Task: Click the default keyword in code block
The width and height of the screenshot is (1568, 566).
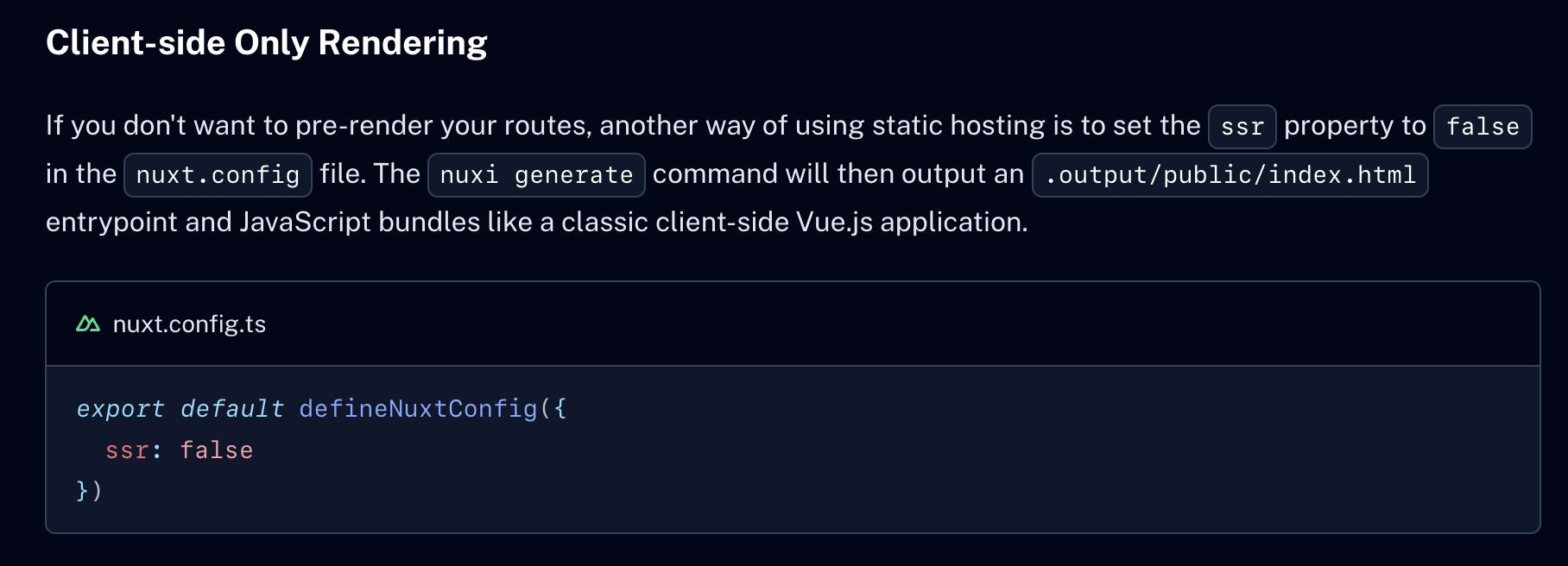Action: (231, 409)
